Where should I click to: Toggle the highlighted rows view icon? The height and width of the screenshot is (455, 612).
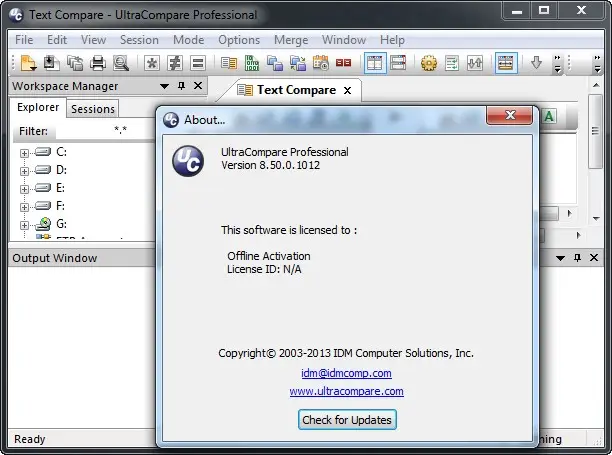(506, 63)
